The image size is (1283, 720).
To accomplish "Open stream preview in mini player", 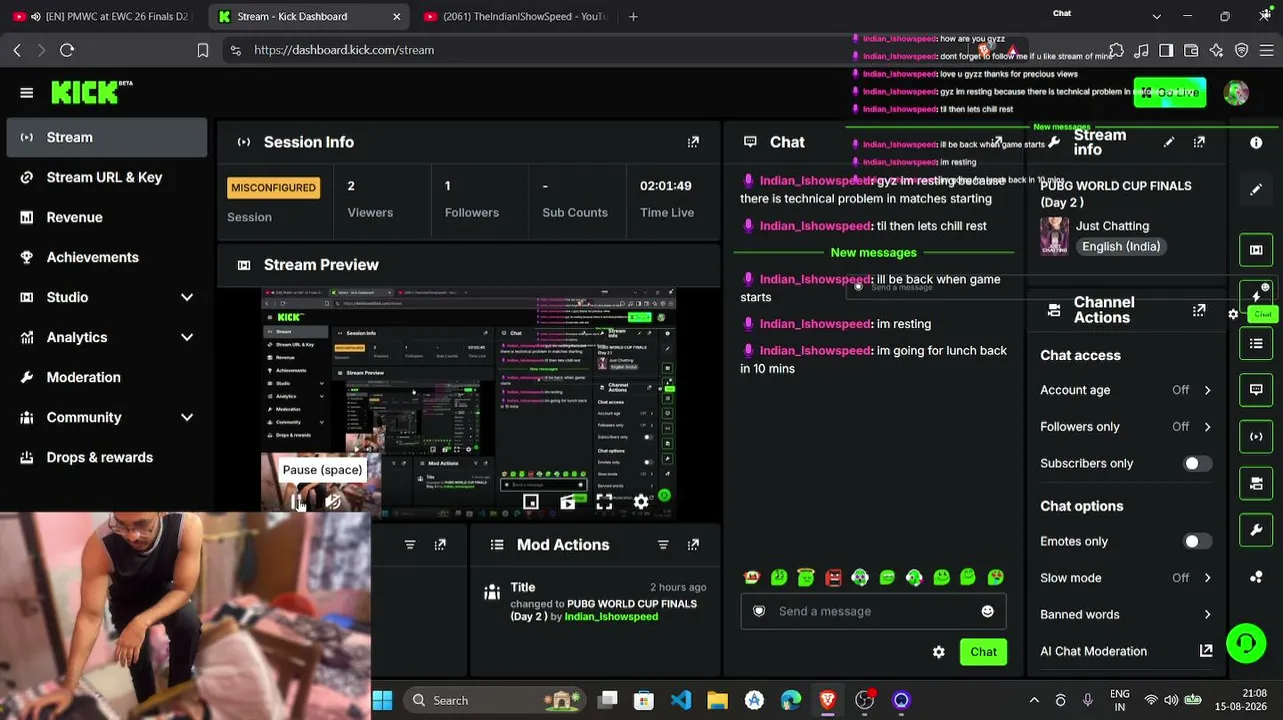I will coord(531,502).
